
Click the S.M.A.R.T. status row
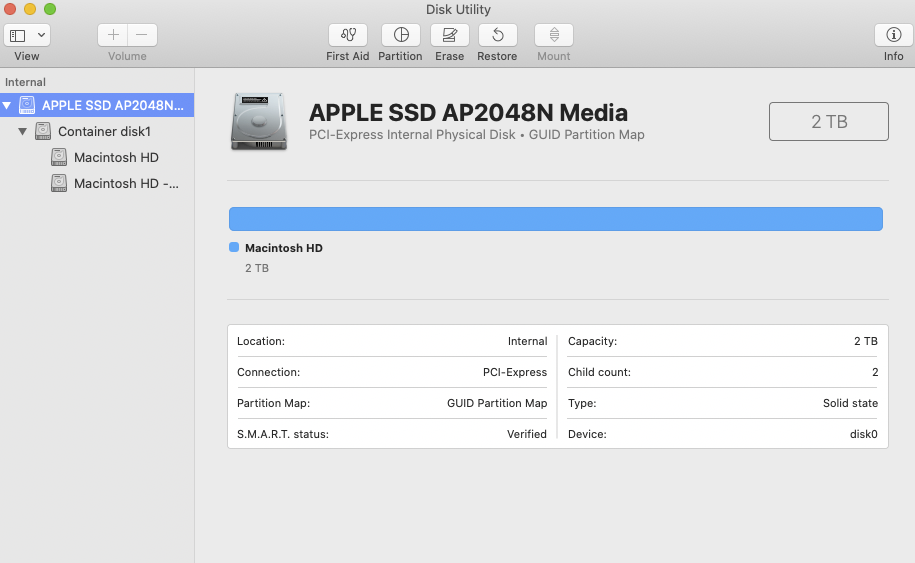[391, 434]
